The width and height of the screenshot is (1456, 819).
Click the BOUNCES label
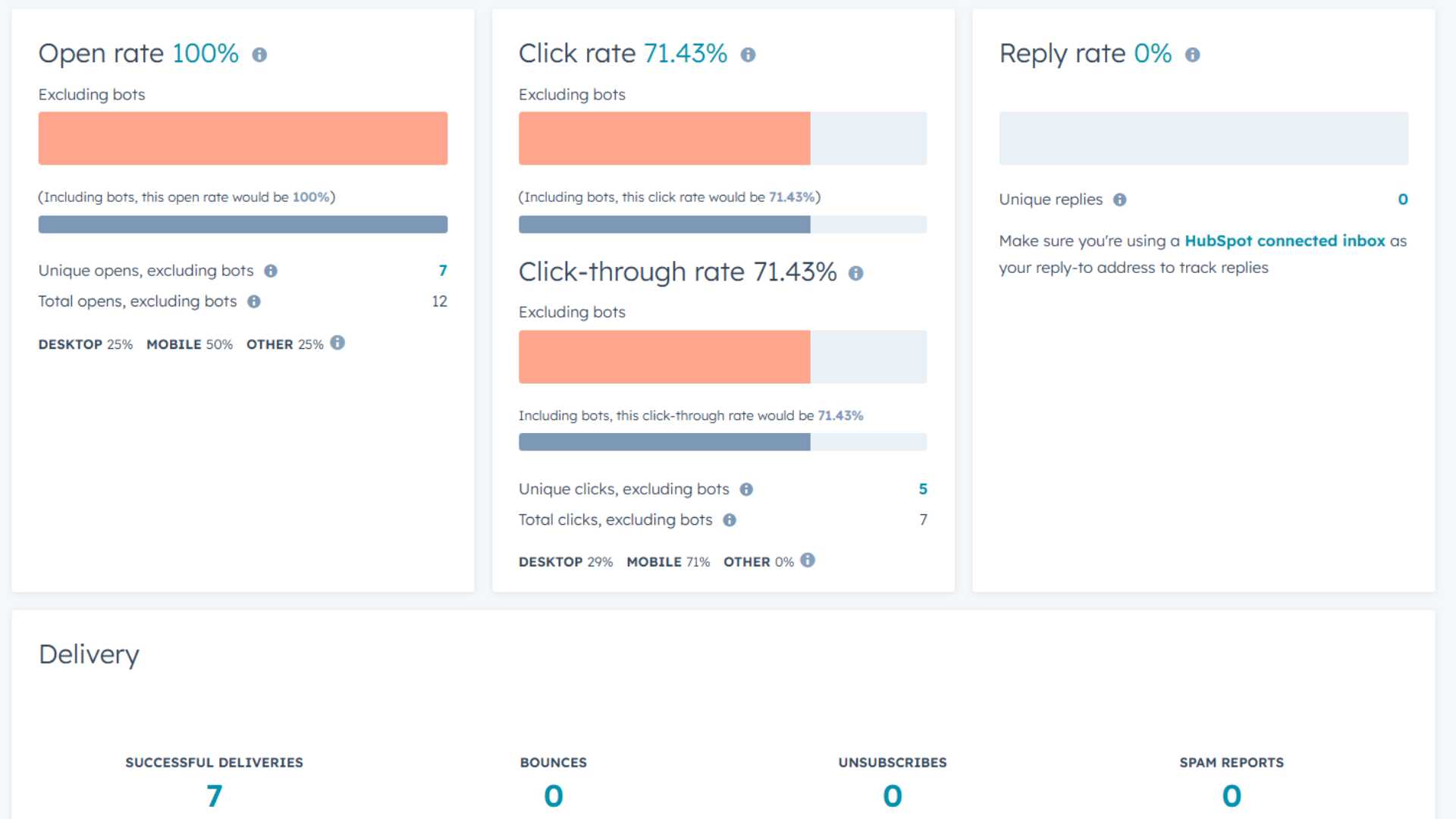pyautogui.click(x=554, y=763)
